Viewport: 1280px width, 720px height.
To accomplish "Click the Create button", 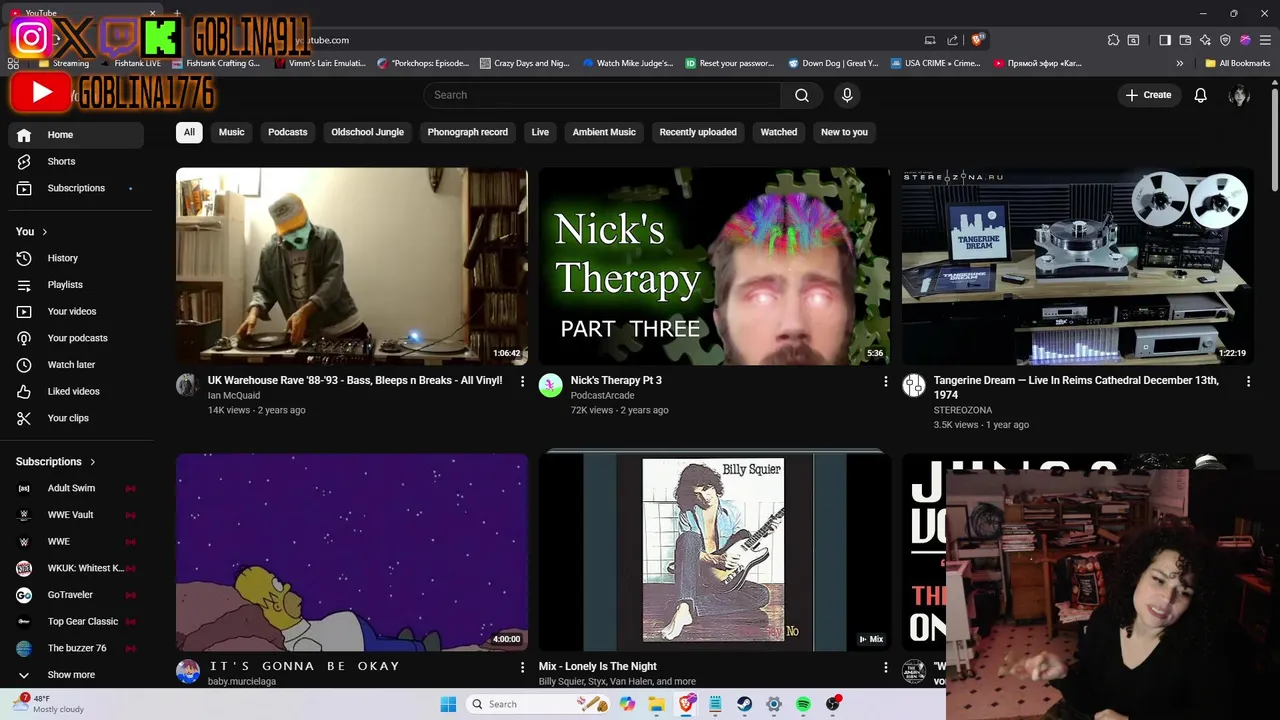I will pyautogui.click(x=1148, y=95).
